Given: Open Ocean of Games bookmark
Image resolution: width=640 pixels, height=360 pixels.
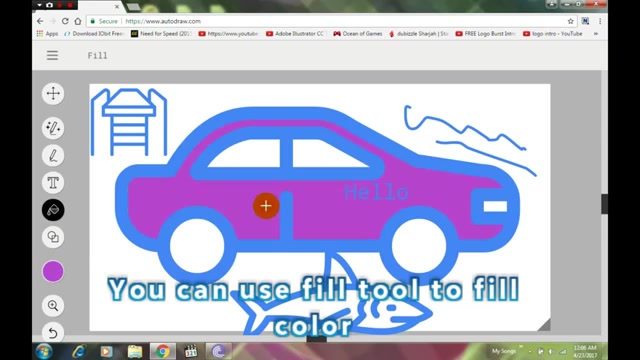Looking at the screenshot, I should click(358, 34).
